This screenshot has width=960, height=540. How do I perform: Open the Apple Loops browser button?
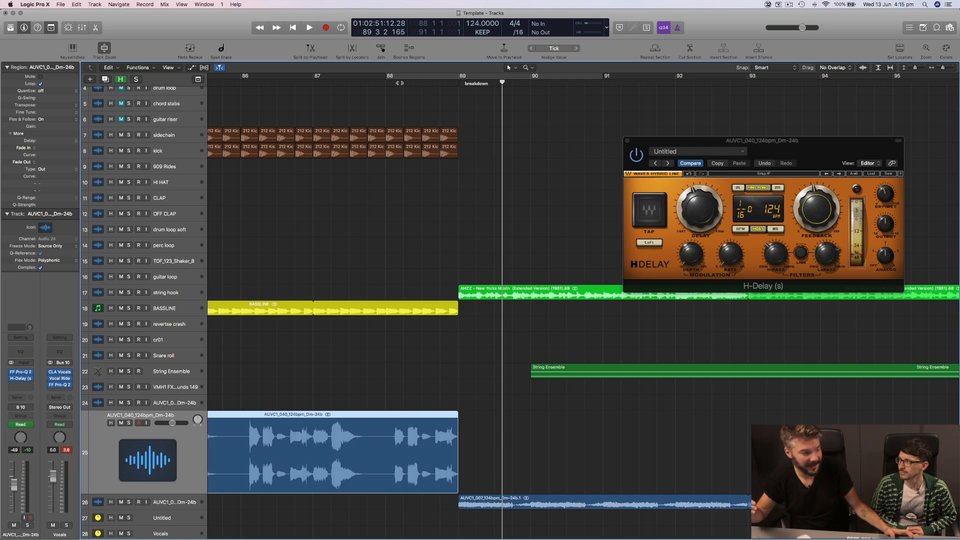[936, 28]
